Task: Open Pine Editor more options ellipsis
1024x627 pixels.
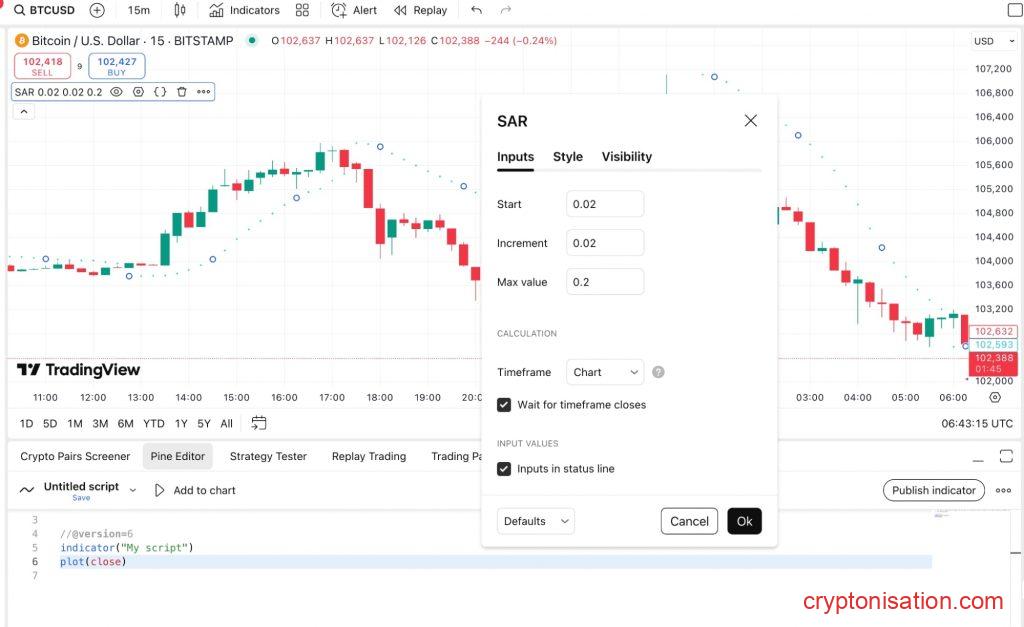Action: coord(1004,490)
